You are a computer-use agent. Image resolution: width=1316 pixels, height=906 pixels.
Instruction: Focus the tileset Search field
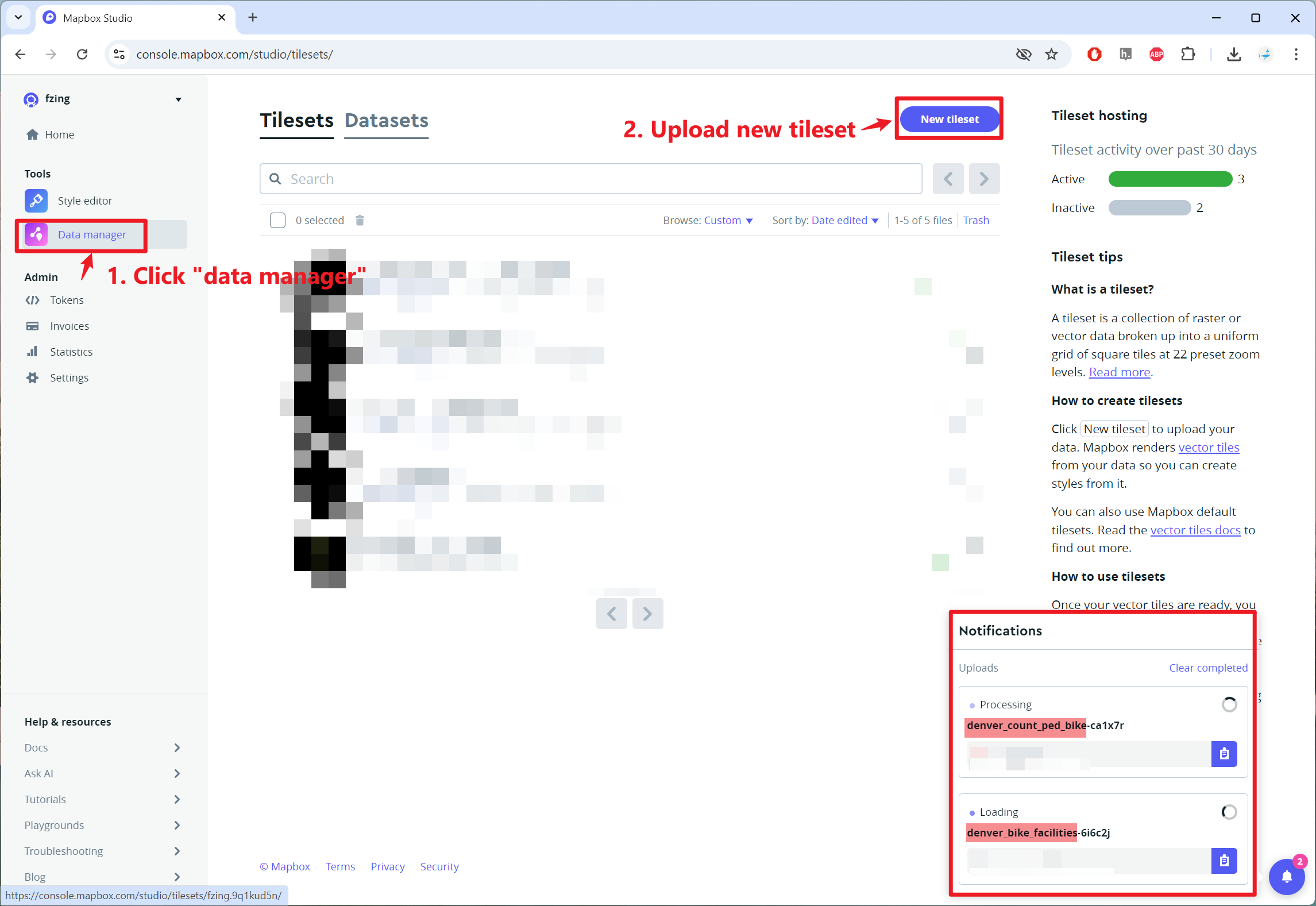point(591,179)
